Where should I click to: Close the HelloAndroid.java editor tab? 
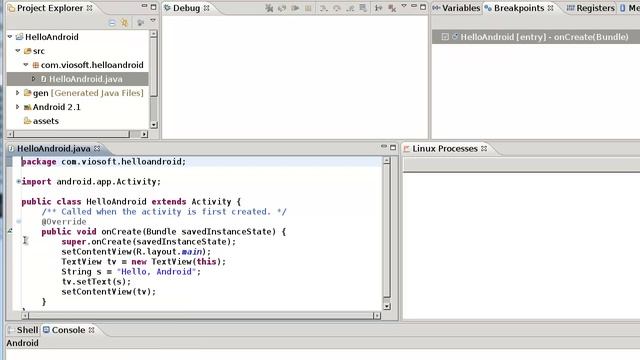[x=97, y=149]
